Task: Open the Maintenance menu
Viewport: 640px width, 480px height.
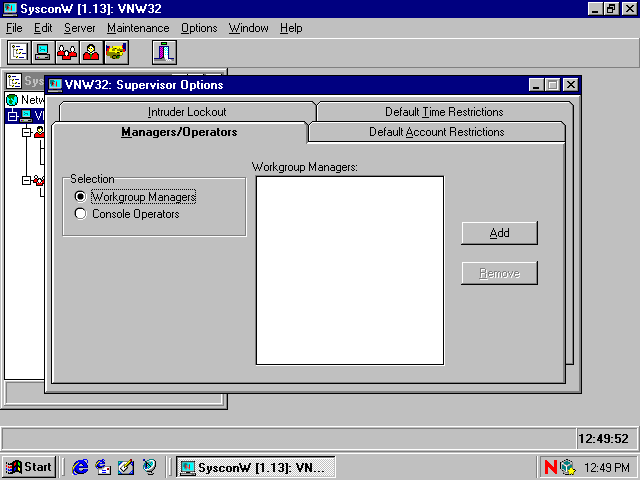Action: 138,28
